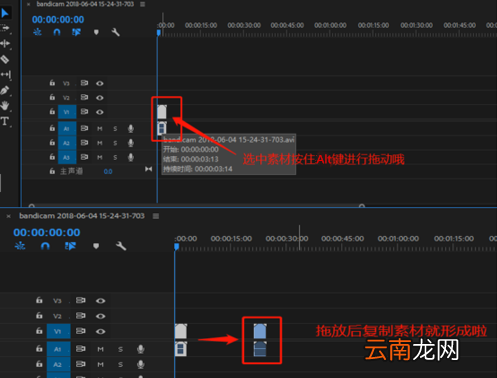Hide V2 track output in upper timeline
497x378 pixels.
coord(100,98)
